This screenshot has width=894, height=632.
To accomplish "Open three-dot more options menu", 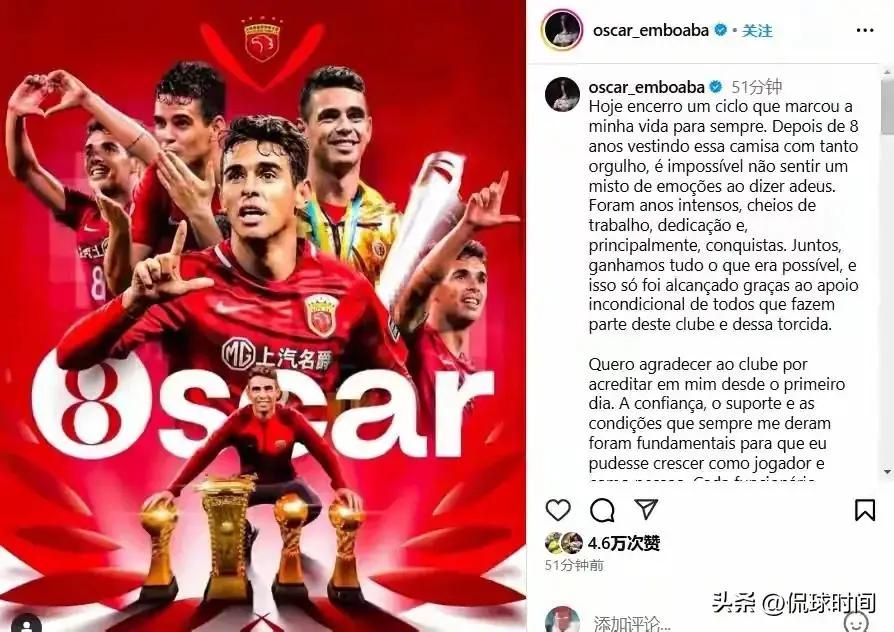I will click(x=865, y=30).
